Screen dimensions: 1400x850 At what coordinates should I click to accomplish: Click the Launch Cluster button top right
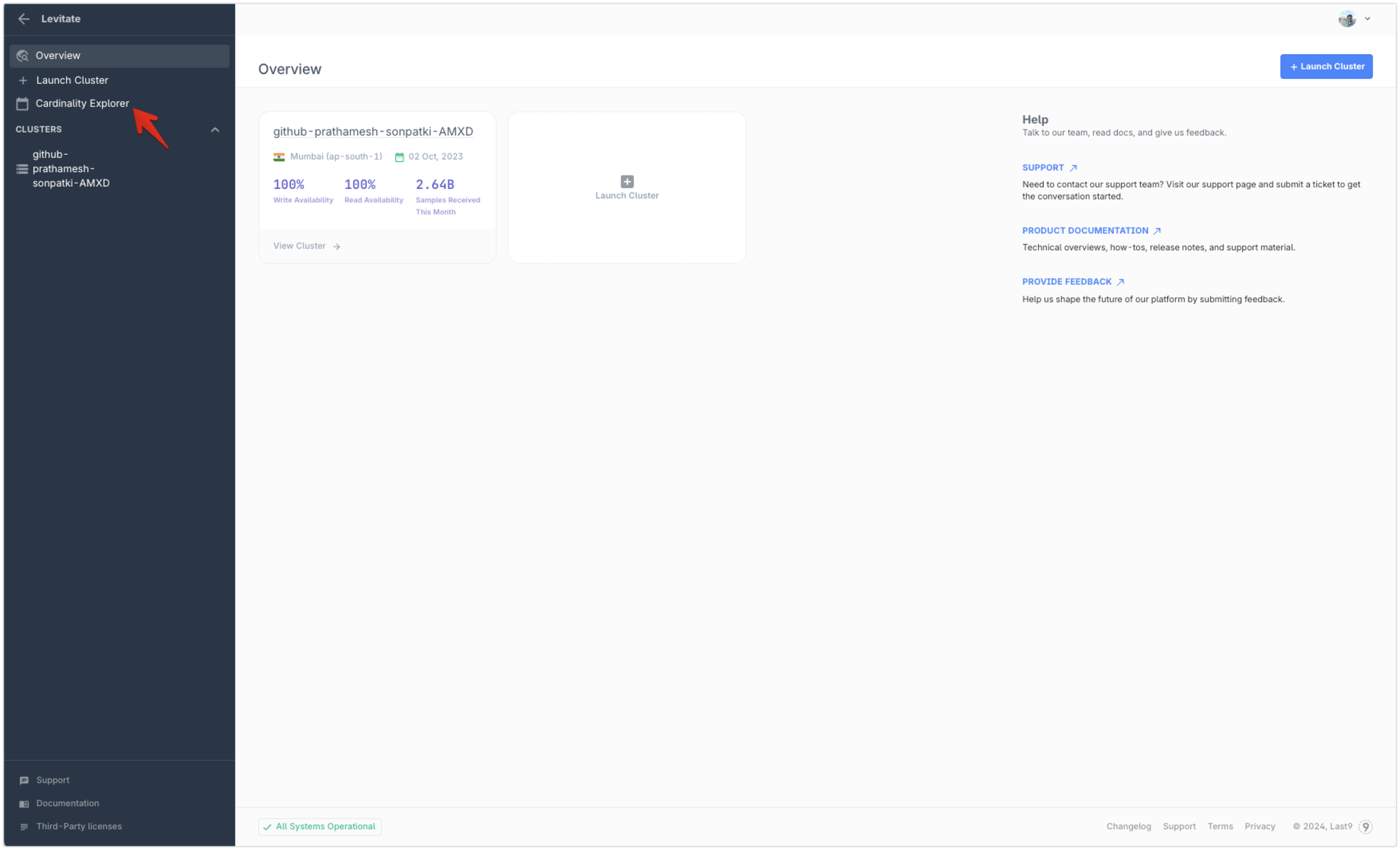1326,66
